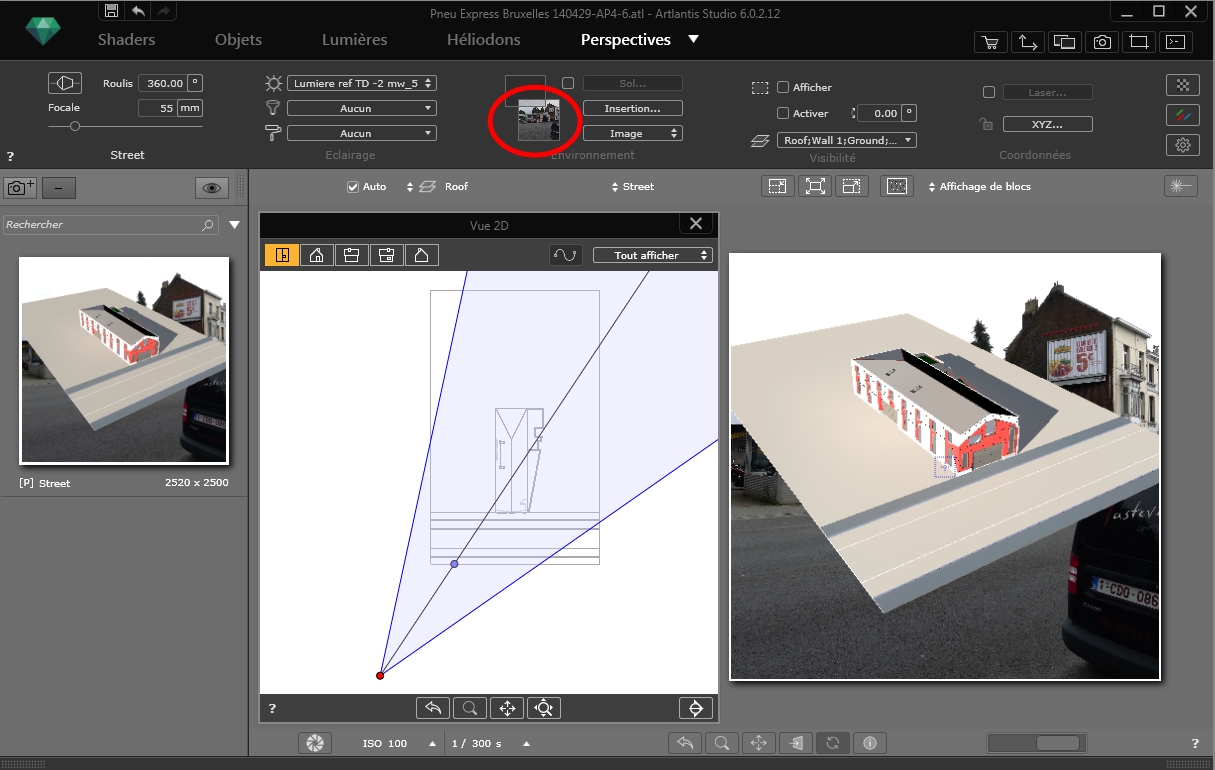
Task: Add a new perspective with camera plus icon
Action: pyautogui.click(x=19, y=188)
